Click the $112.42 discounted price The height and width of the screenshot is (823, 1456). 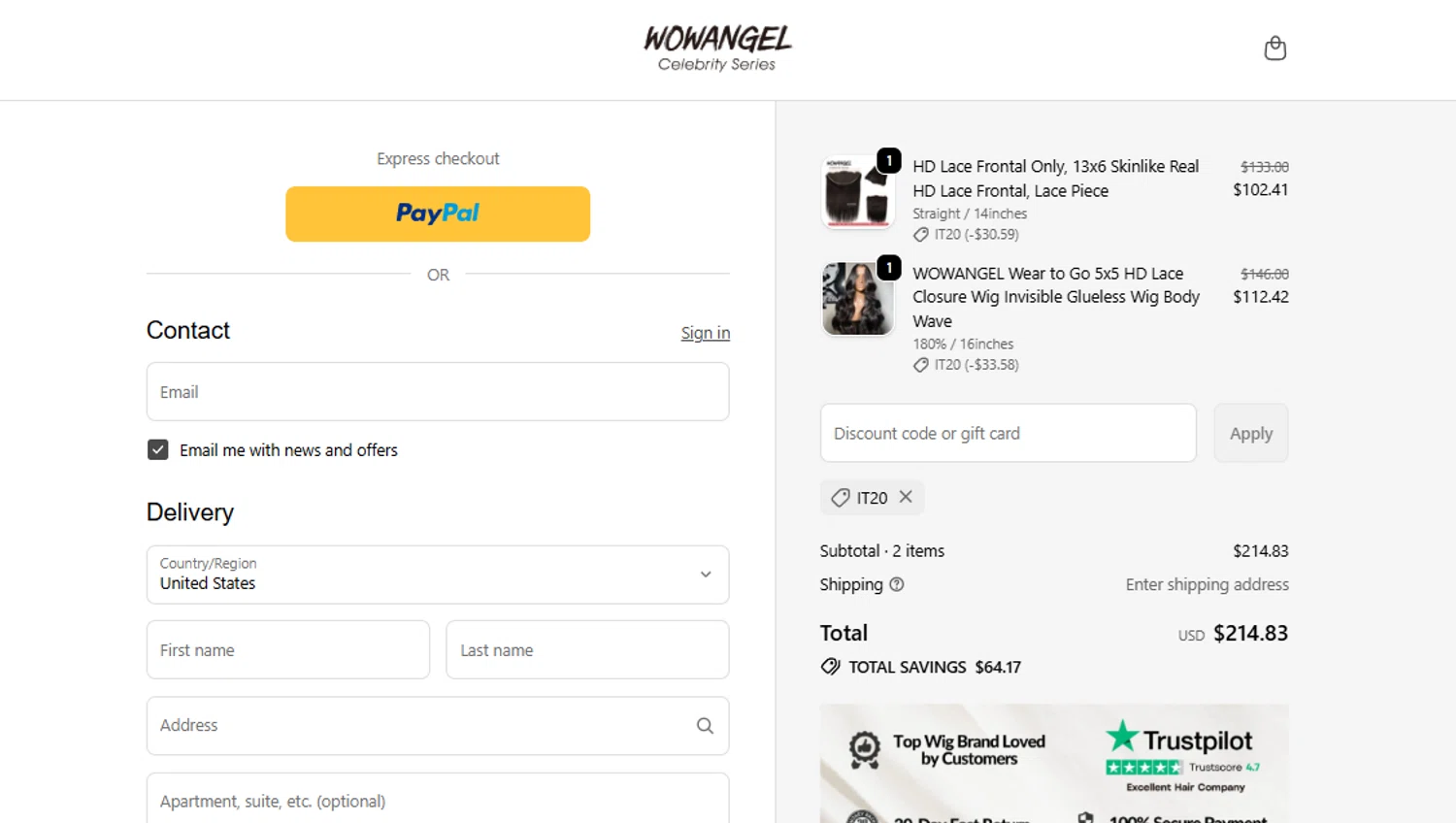click(1261, 297)
